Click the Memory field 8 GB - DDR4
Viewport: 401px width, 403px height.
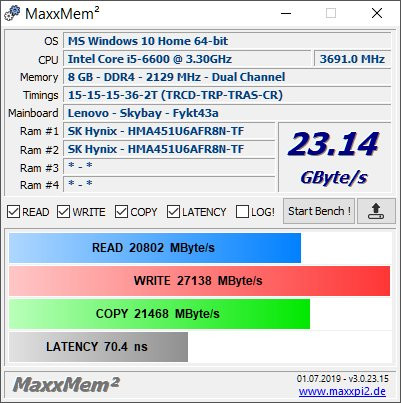[x=227, y=77]
